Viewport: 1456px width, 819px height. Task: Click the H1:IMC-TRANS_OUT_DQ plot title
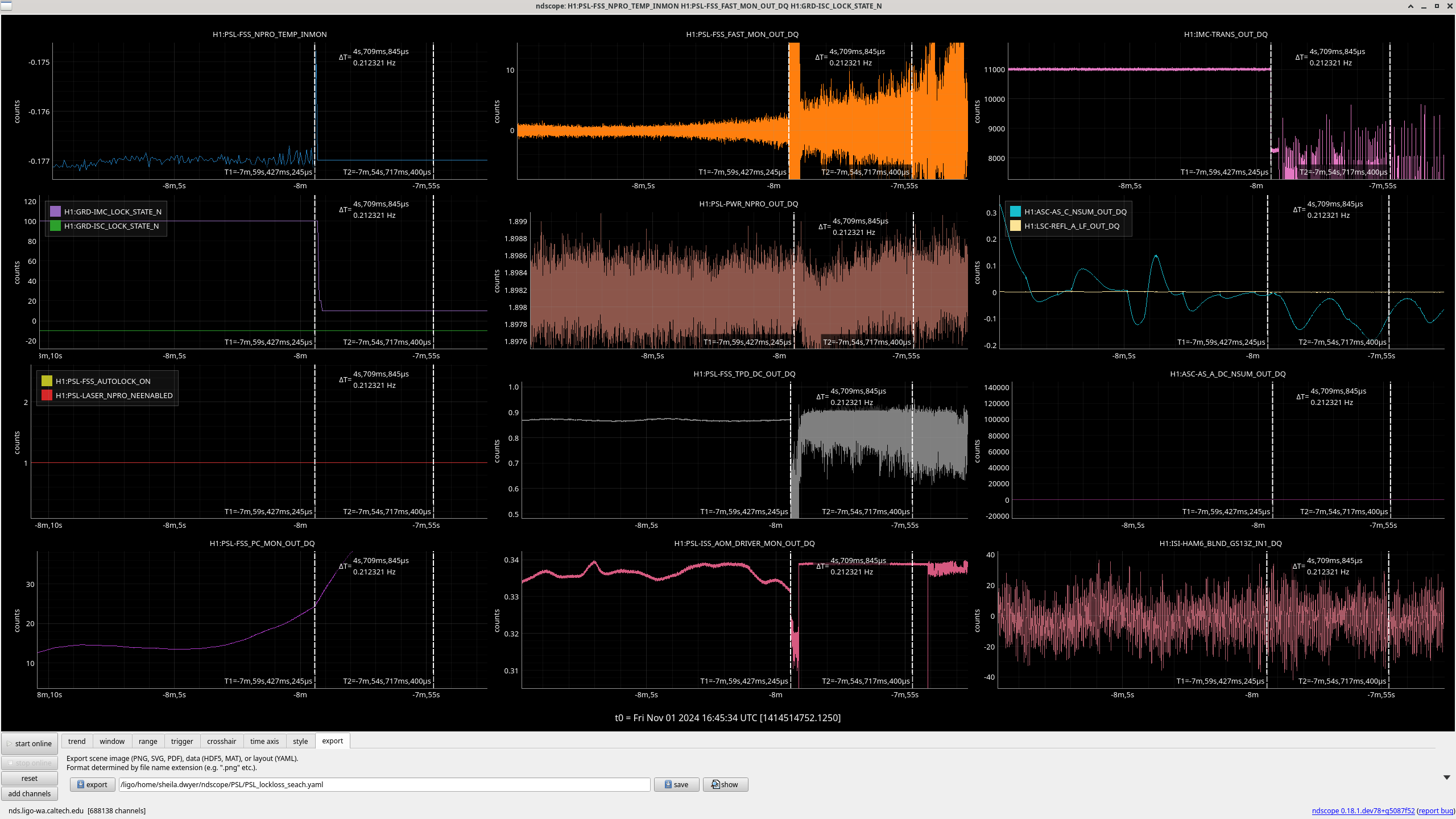click(1226, 34)
